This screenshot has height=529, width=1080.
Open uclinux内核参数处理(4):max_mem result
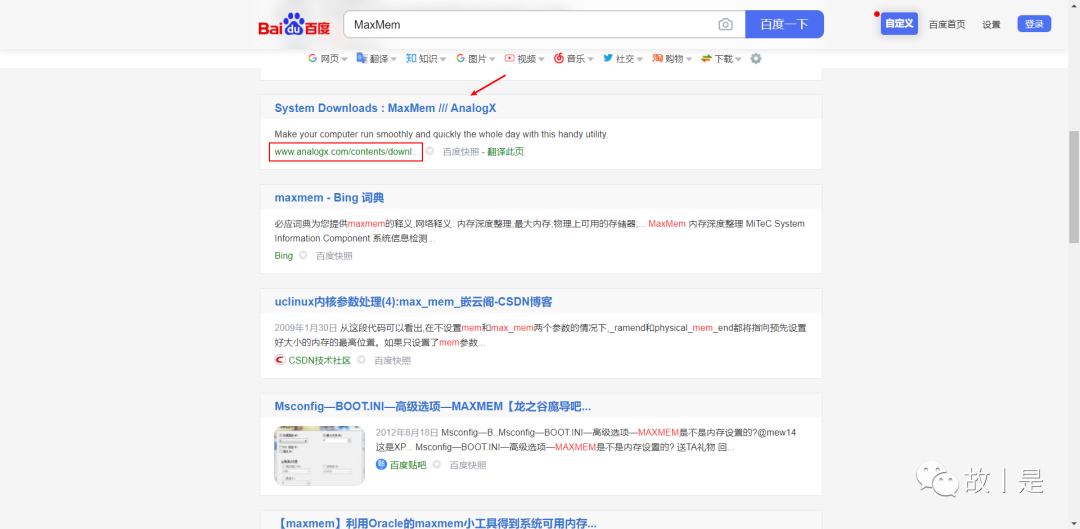[413, 302]
